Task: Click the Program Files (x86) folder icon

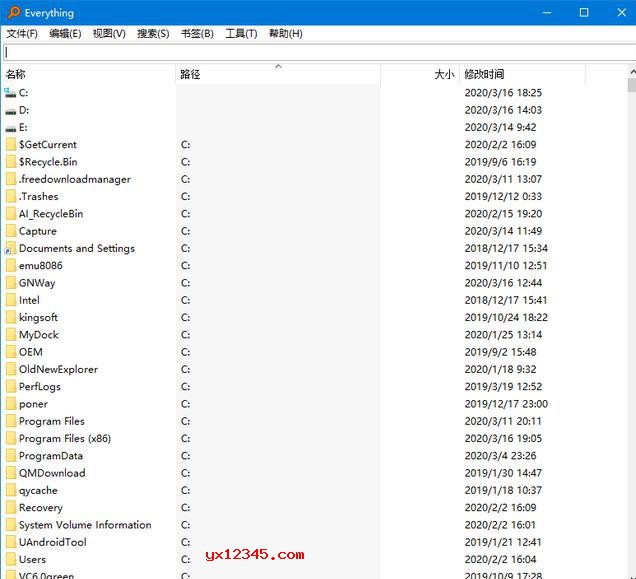Action: [x=11, y=438]
